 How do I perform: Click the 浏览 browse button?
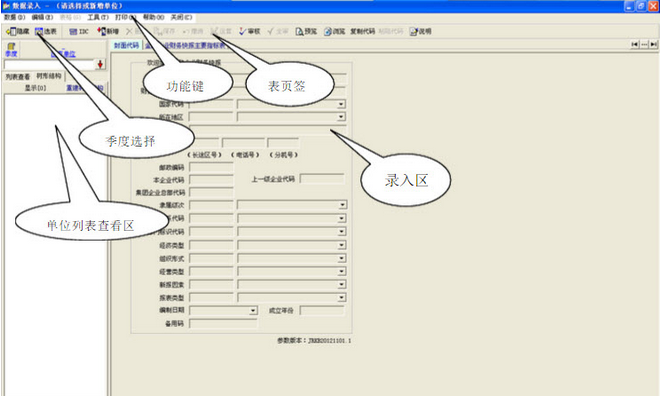click(x=335, y=32)
